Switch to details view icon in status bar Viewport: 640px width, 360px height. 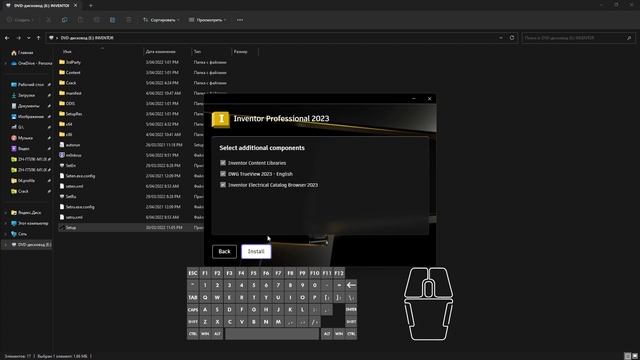pos(628,356)
